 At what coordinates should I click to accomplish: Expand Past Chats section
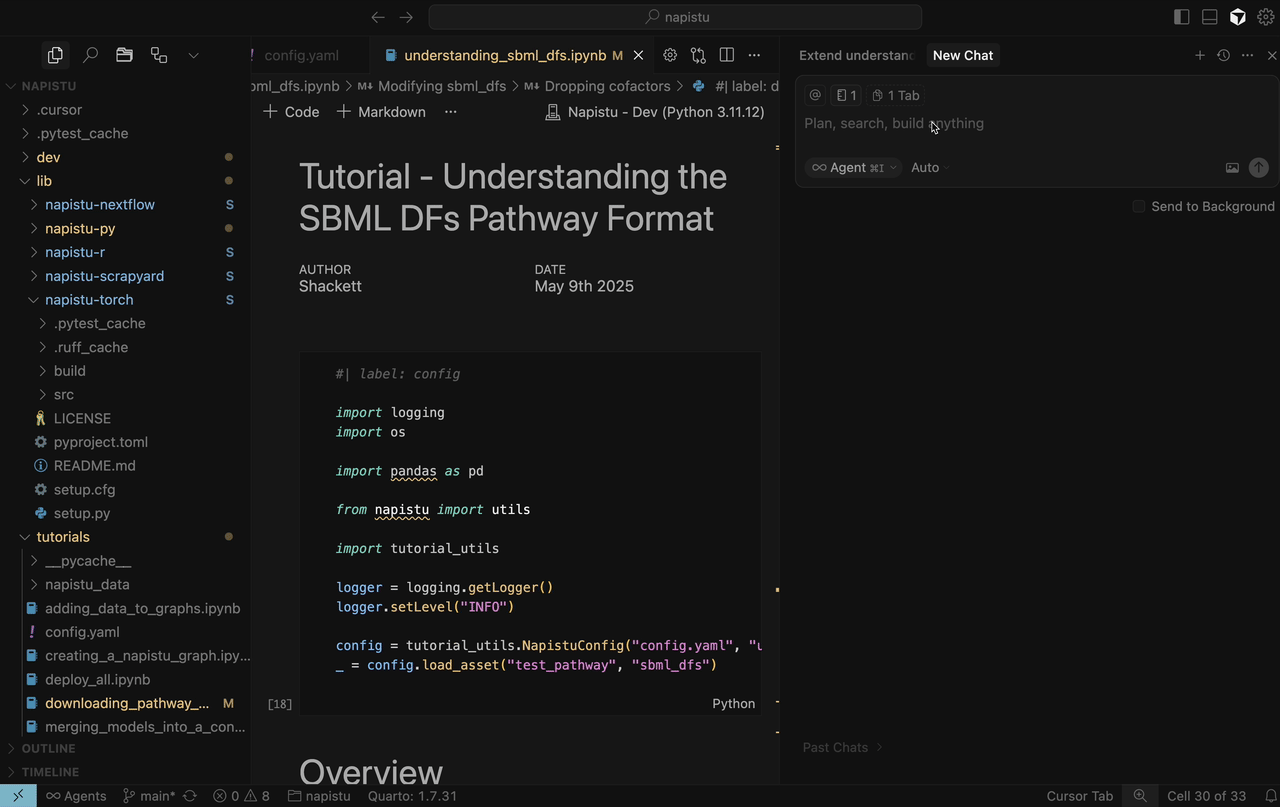pyautogui.click(x=842, y=747)
